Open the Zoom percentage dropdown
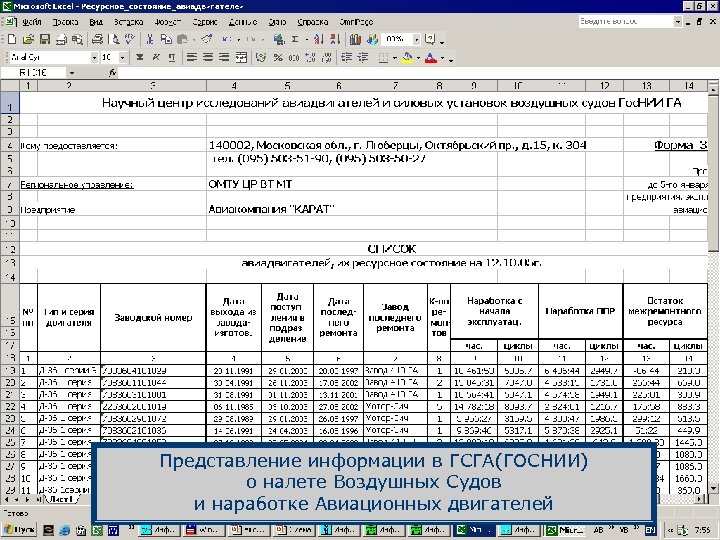The height and width of the screenshot is (540, 720). pyautogui.click(x=416, y=39)
